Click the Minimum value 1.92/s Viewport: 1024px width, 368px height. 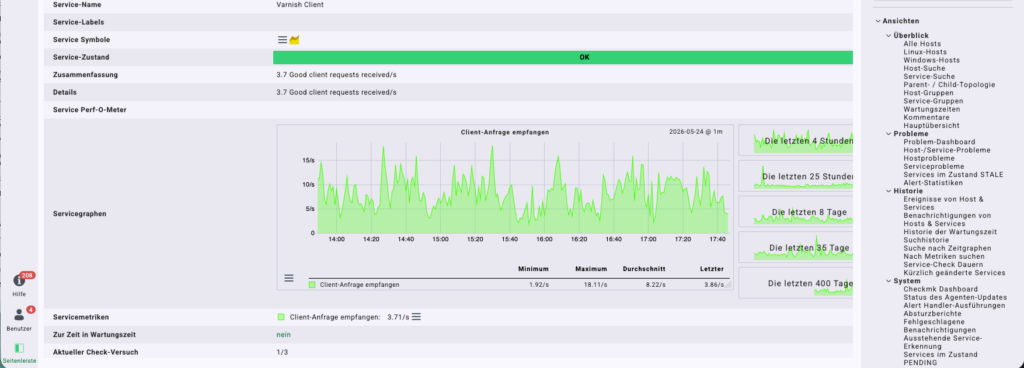539,285
